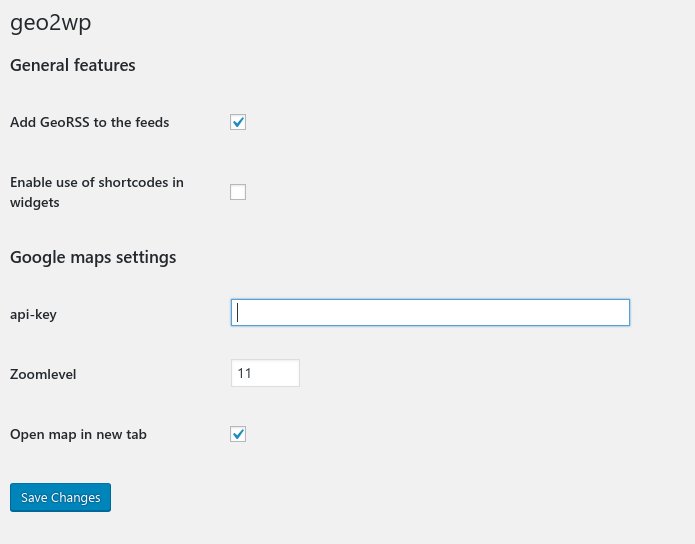The height and width of the screenshot is (544, 695).
Task: Click the "api-key" field label
Action: pyautogui.click(x=33, y=315)
